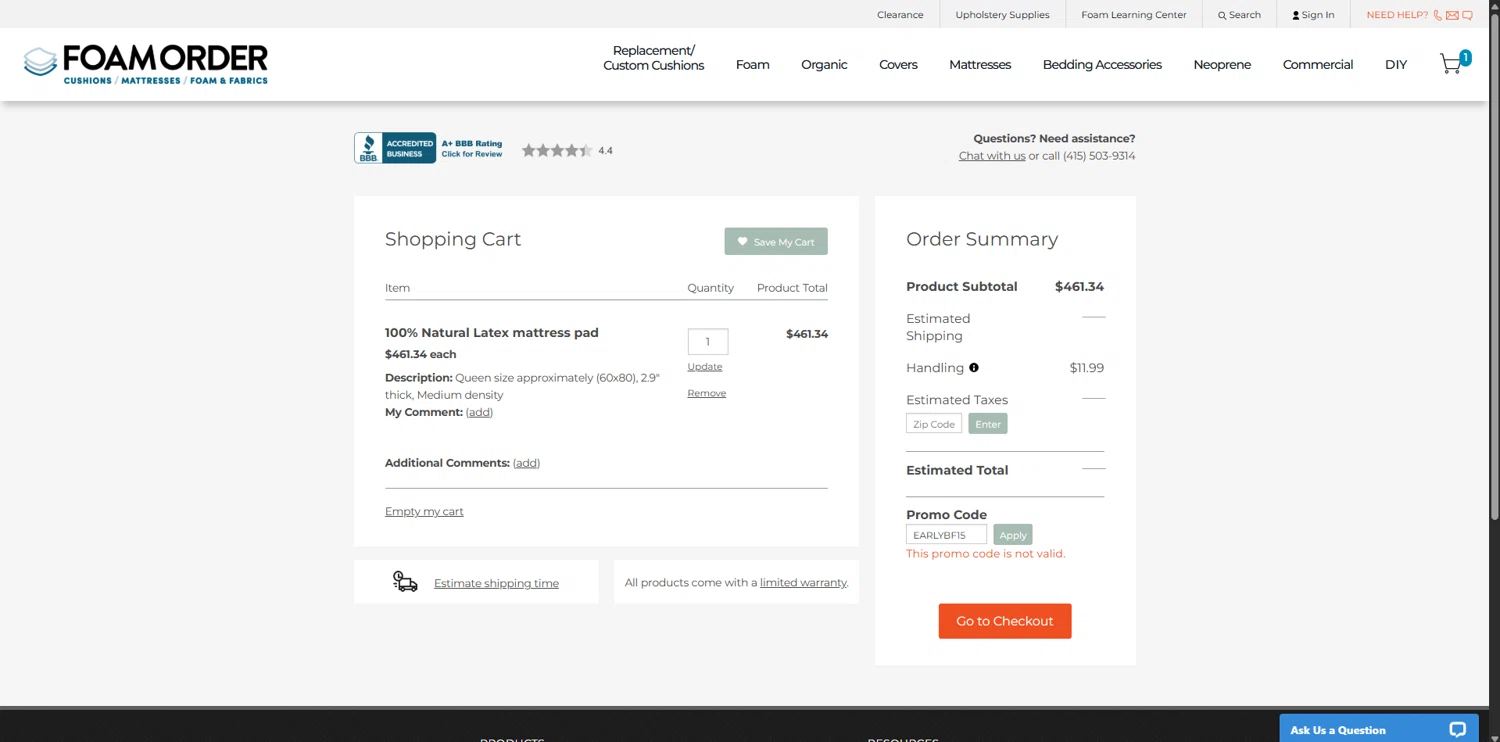1500x742 pixels.
Task: Open Replacement/Custom Cushions menu
Action: [x=653, y=58]
